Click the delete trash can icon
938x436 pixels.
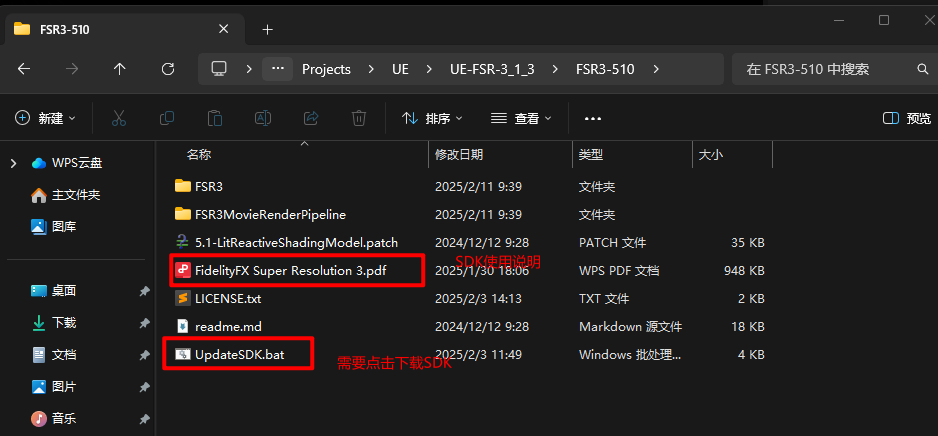coord(359,118)
